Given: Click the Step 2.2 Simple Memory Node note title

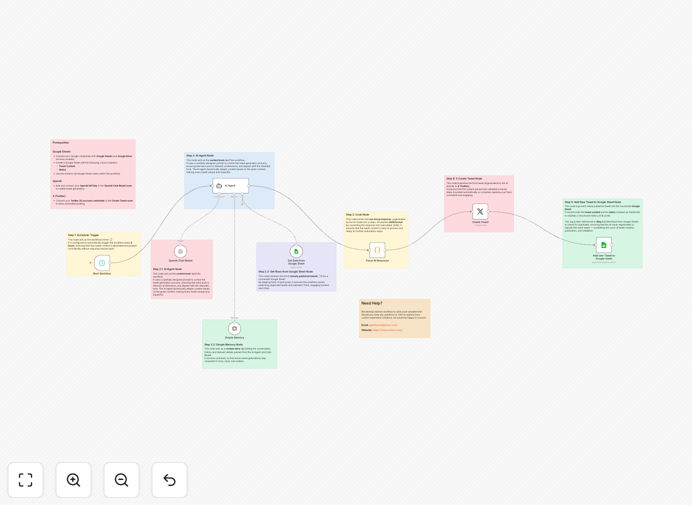Looking at the screenshot, I should [223, 344].
